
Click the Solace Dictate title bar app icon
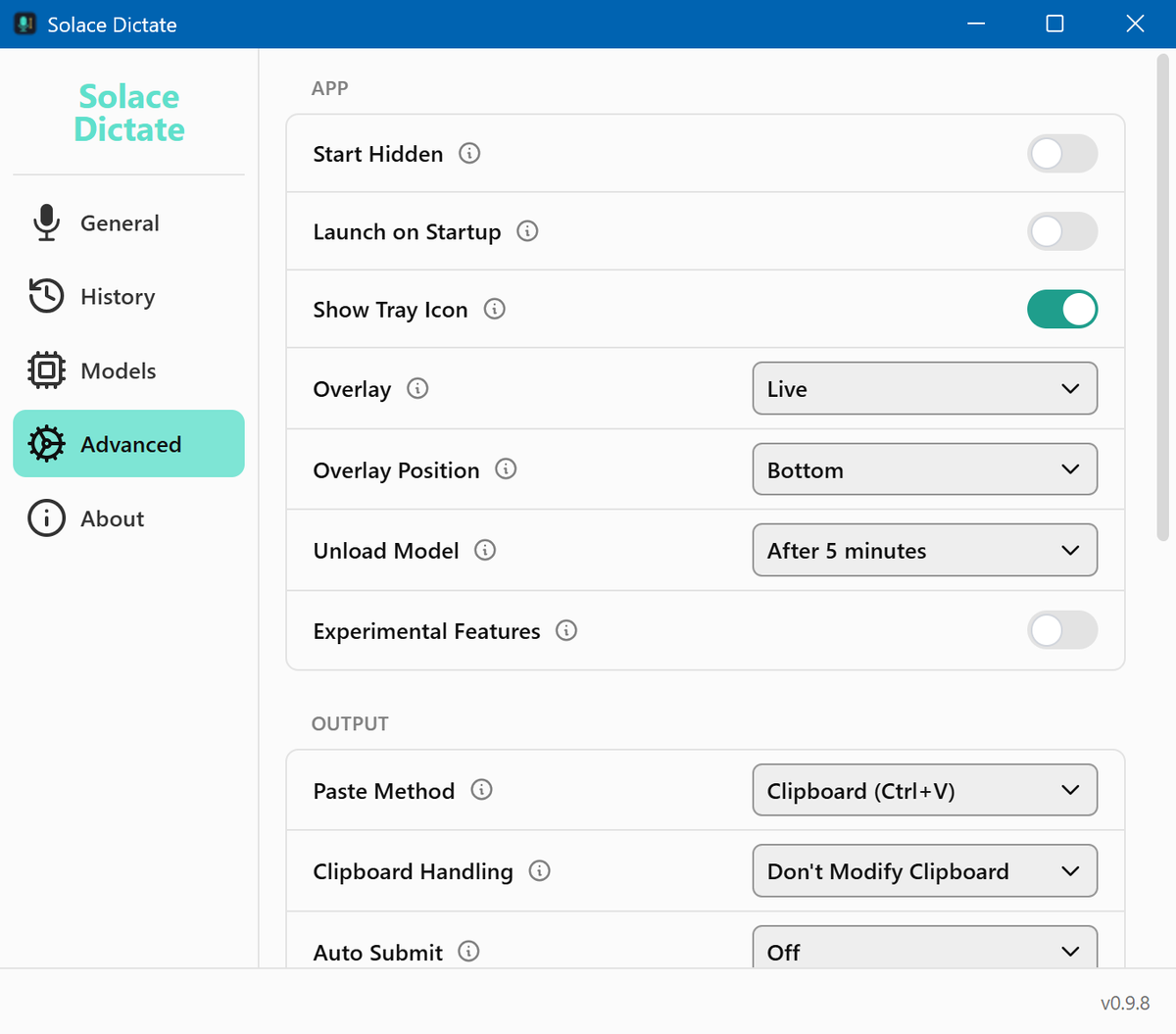(24, 24)
